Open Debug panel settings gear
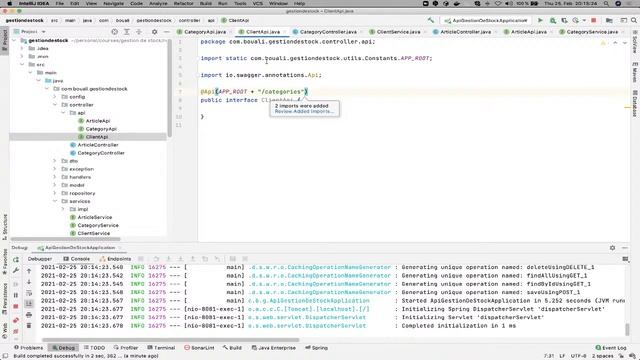 (x=612, y=248)
